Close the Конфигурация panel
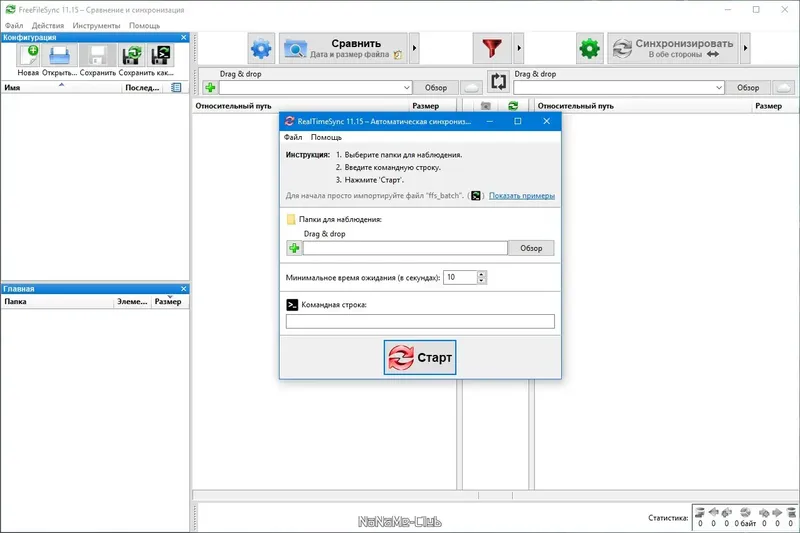The image size is (800, 533). click(x=184, y=37)
